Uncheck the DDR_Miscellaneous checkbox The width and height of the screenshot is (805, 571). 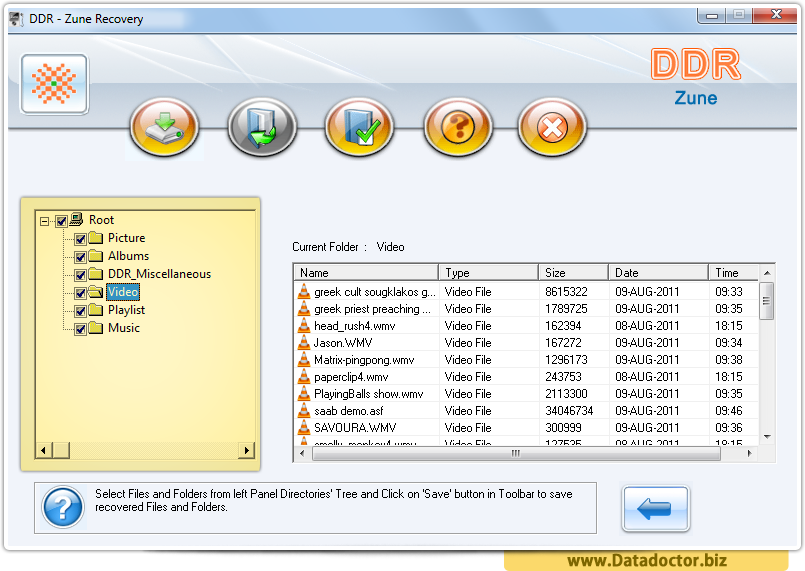pyautogui.click(x=80, y=275)
